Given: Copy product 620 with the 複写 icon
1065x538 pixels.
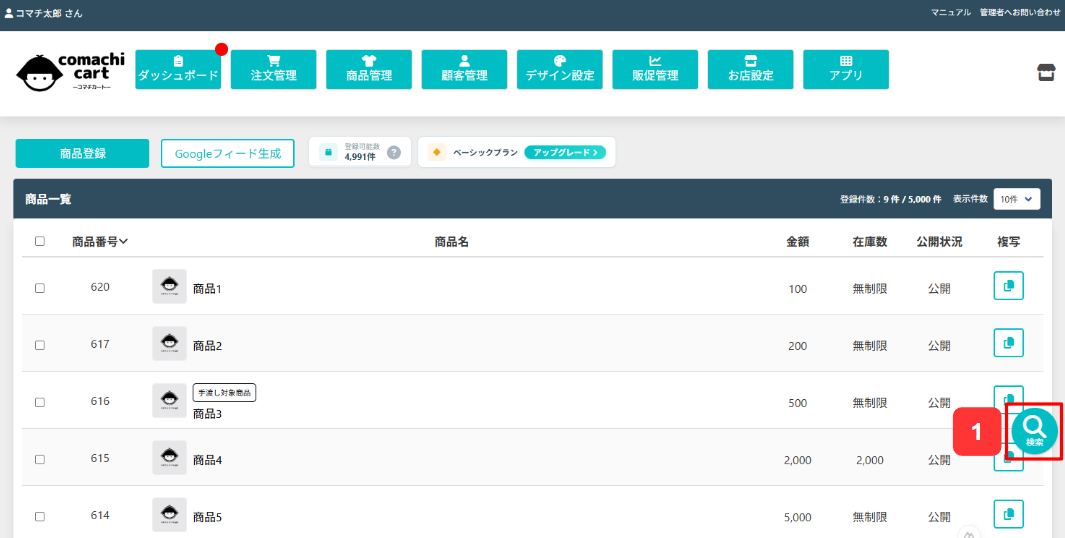Looking at the screenshot, I should (1009, 285).
